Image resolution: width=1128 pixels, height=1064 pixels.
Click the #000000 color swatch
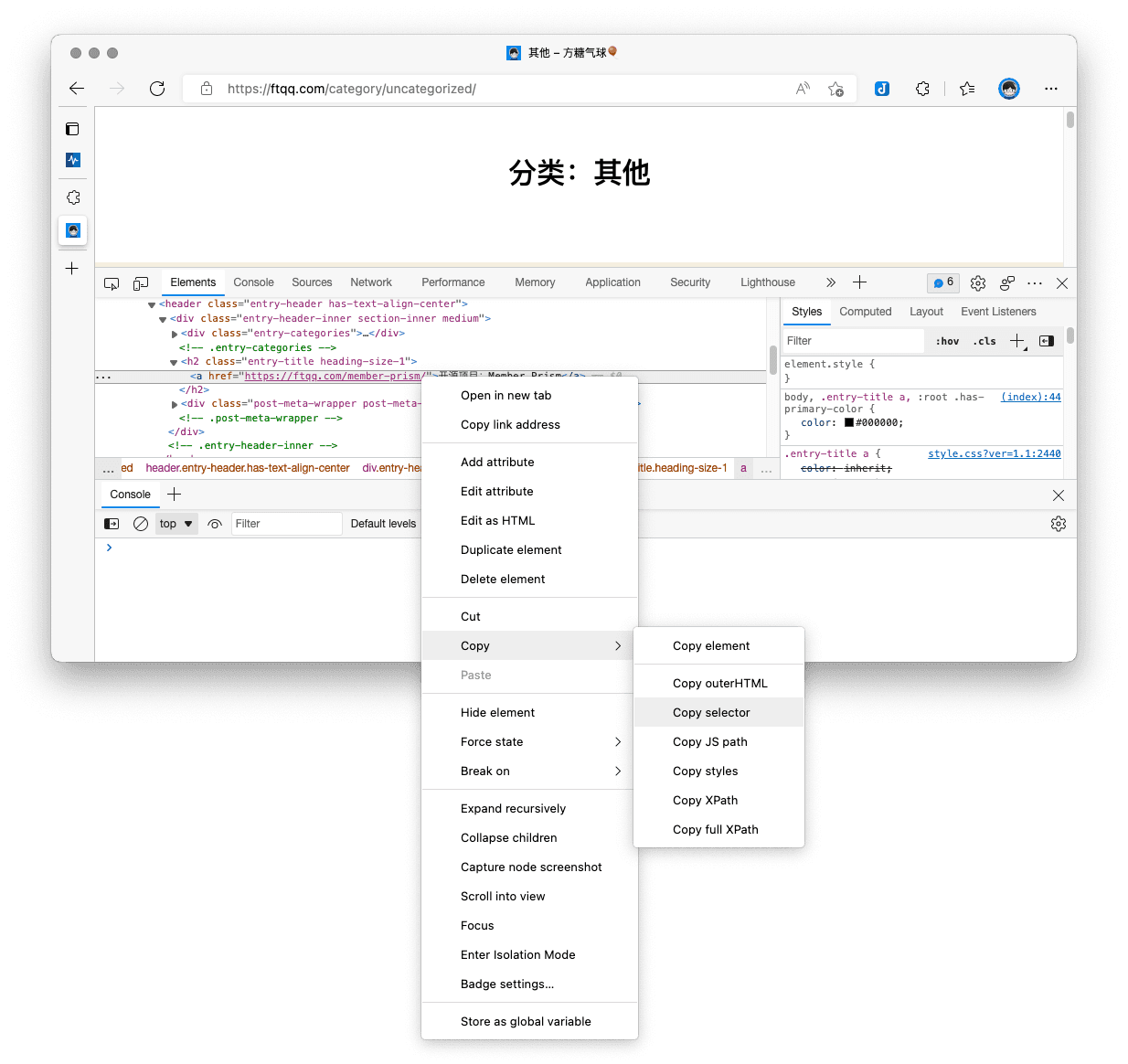click(848, 423)
